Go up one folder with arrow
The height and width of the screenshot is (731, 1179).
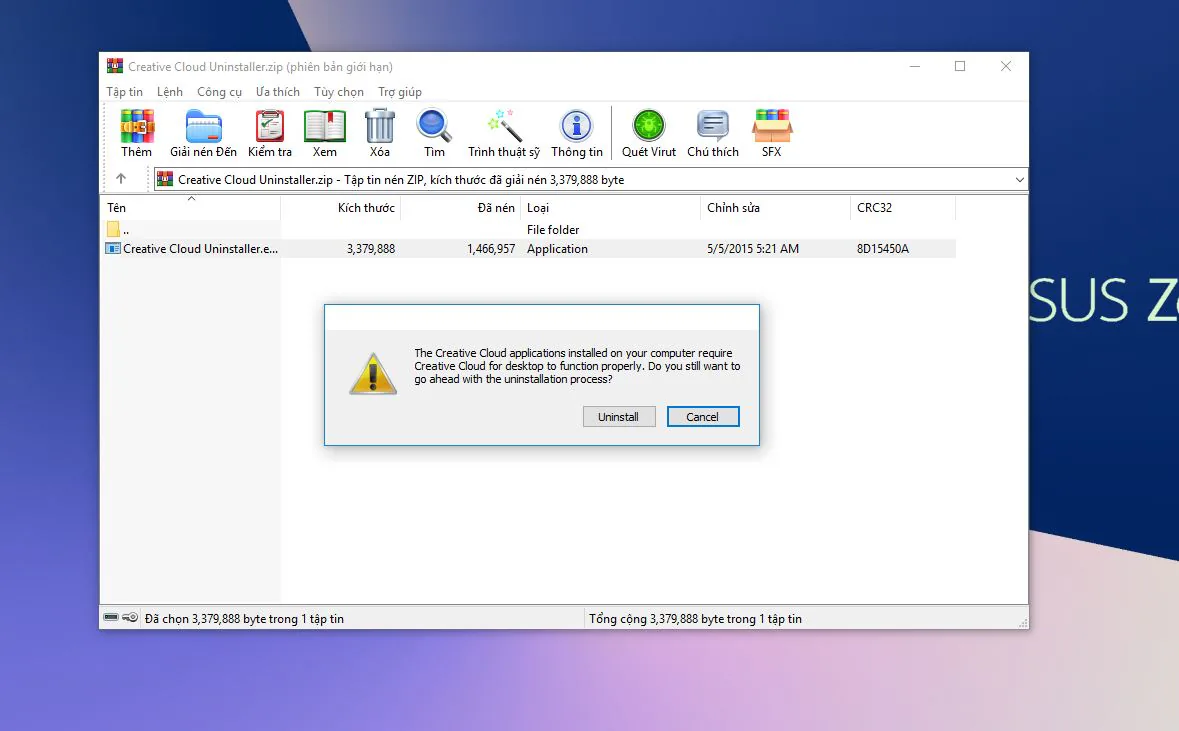pos(121,179)
